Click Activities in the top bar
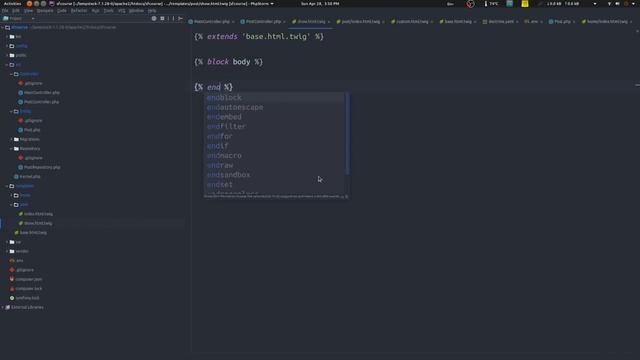Viewport: 640px width, 360px height. pyautogui.click(x=12, y=4)
